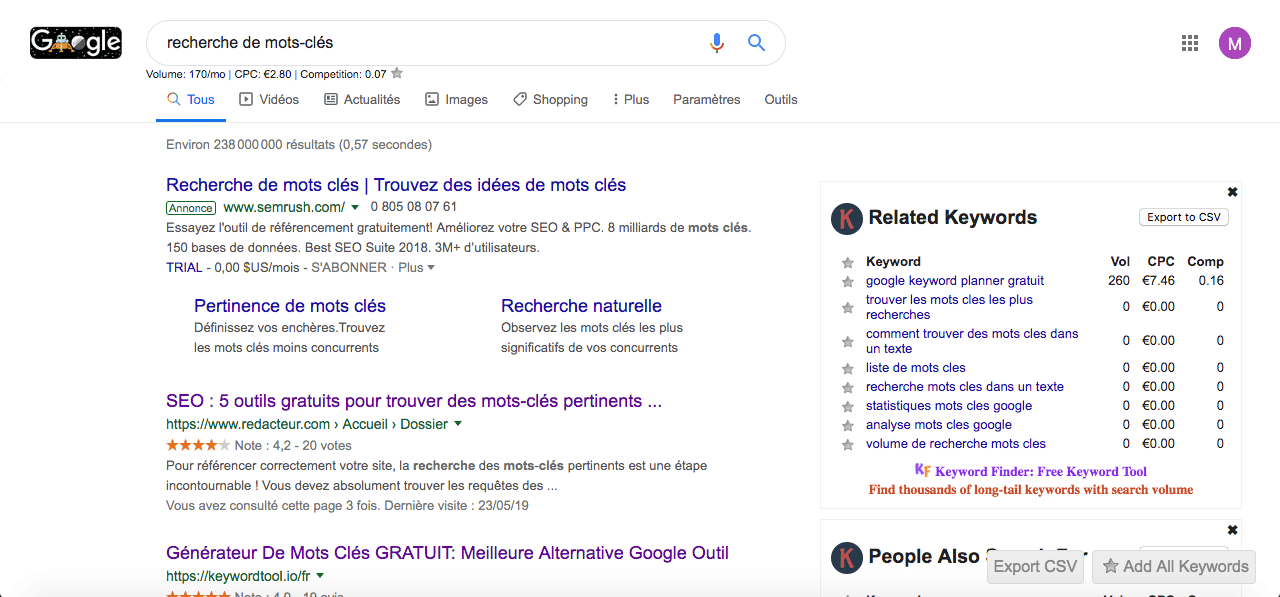Click the 'Related Keywords' panel heading
This screenshot has width=1280, height=597.
coord(953,217)
